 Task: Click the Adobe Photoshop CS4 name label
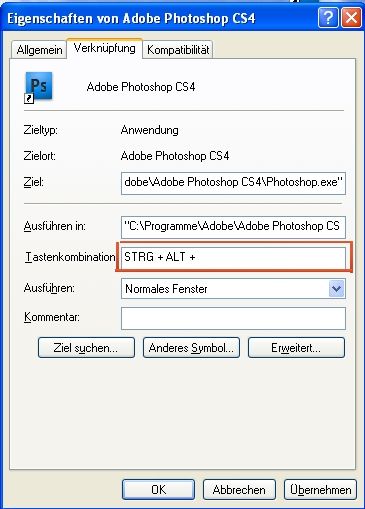pos(141,87)
